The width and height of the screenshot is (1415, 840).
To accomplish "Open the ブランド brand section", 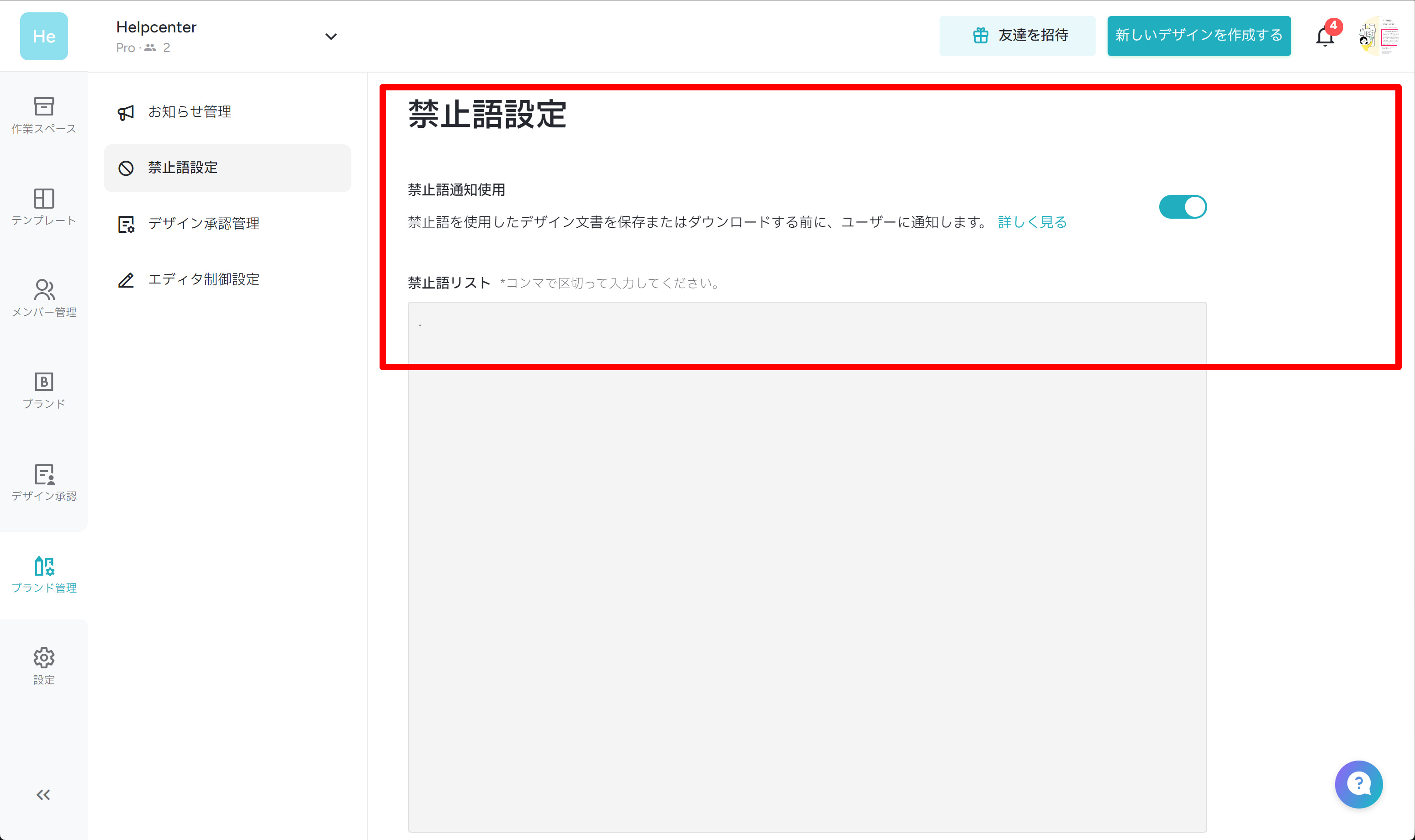I will coord(43,391).
